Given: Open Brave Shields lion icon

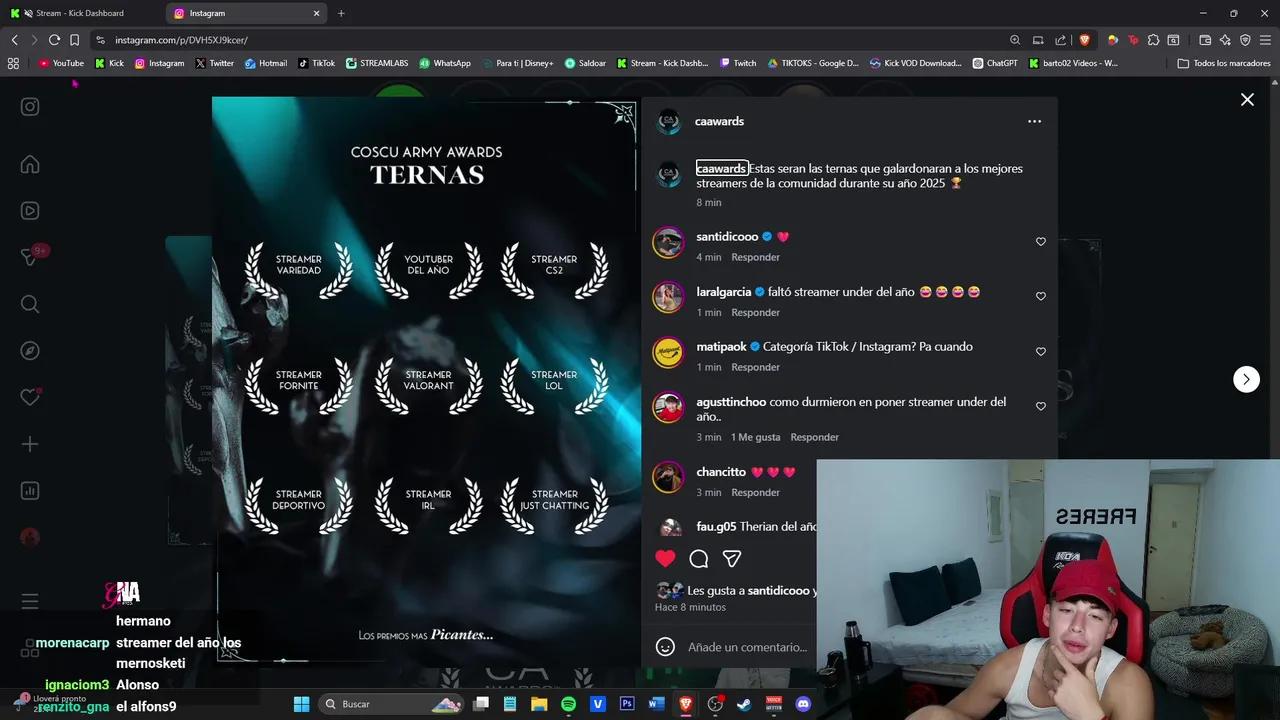Looking at the screenshot, I should pyautogui.click(x=1084, y=40).
